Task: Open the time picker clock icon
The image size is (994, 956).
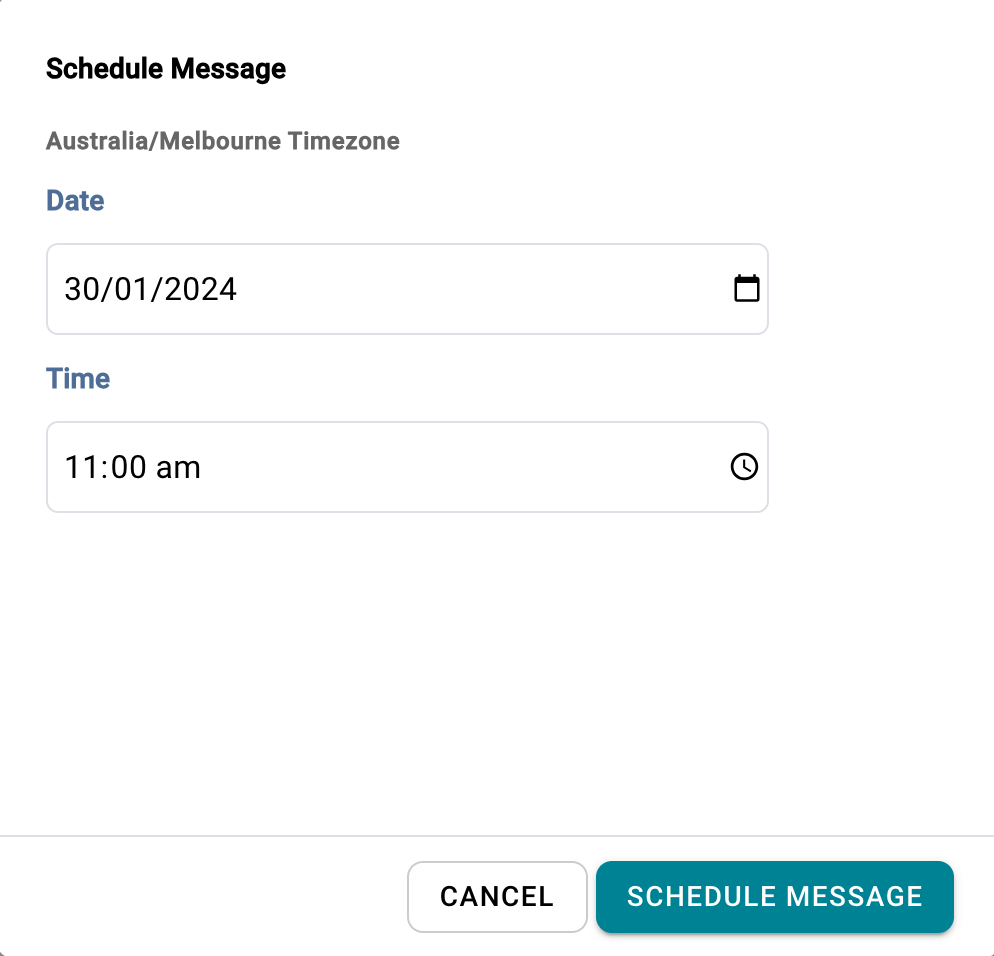Action: point(744,467)
